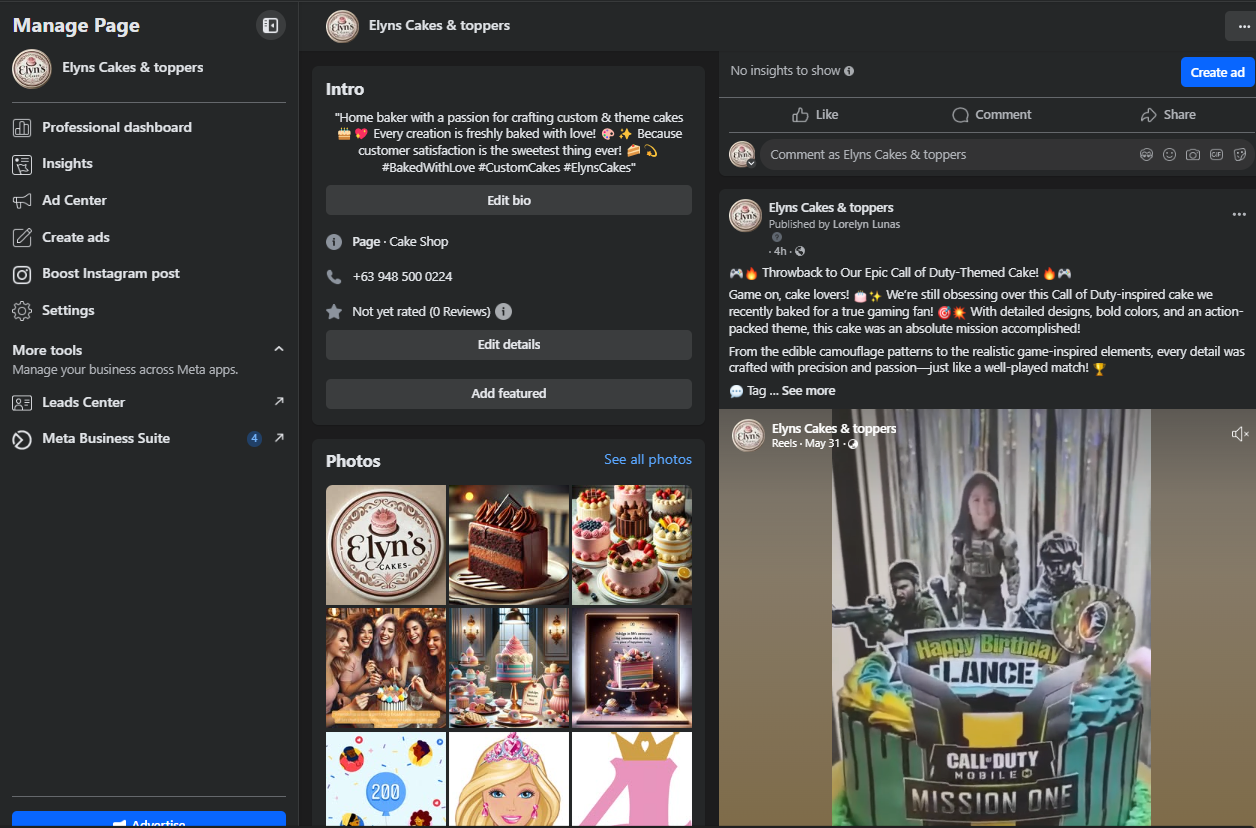Open See all photos link
The width and height of the screenshot is (1256, 828).
(x=648, y=460)
